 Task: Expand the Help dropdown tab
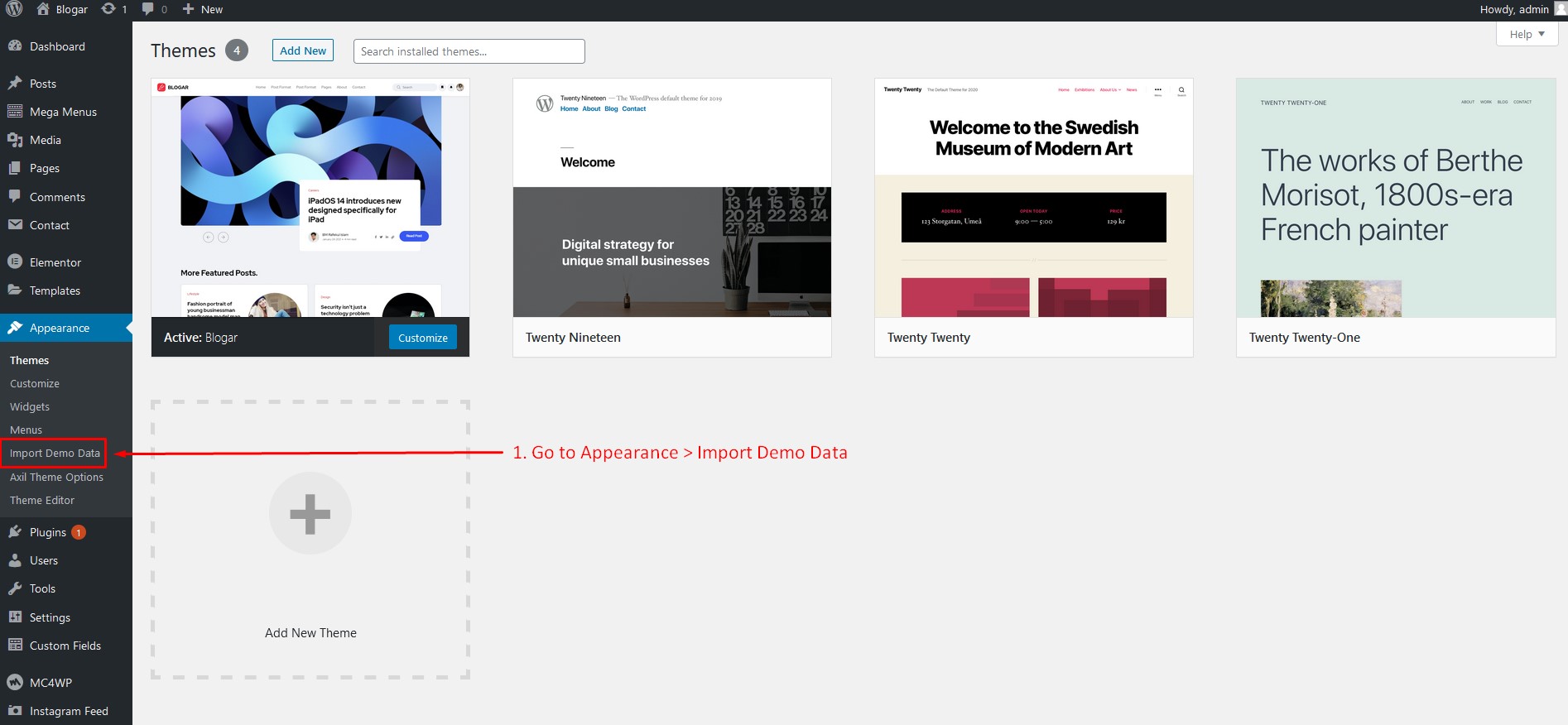pos(1527,34)
